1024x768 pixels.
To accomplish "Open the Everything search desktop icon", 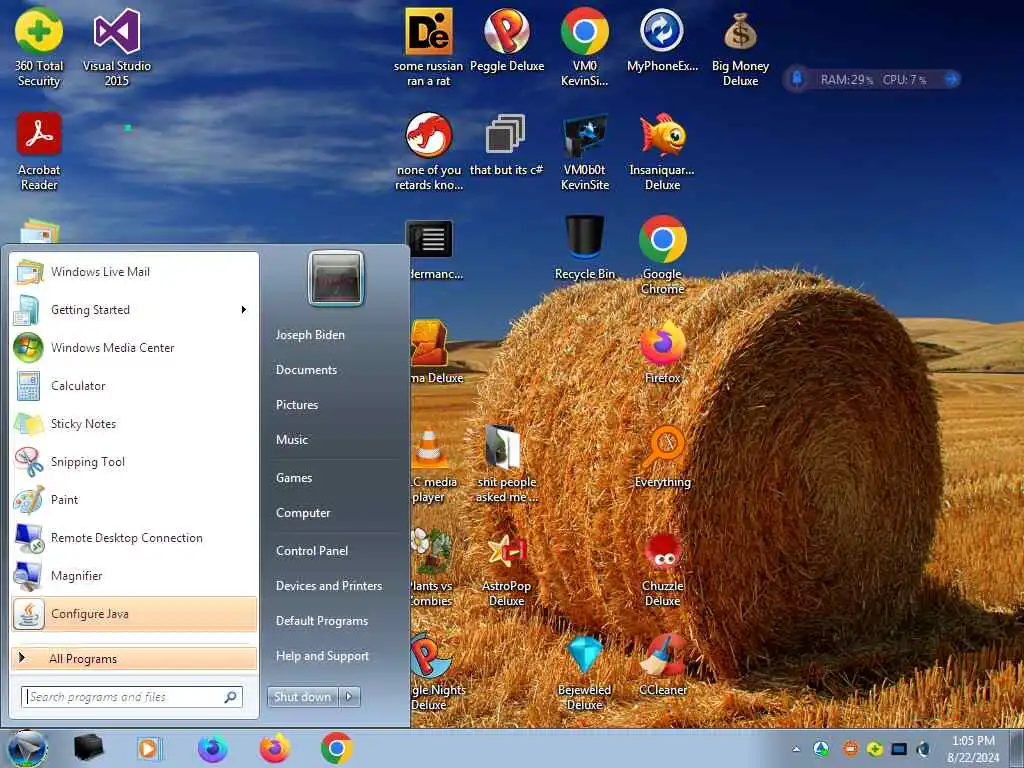I will click(662, 456).
